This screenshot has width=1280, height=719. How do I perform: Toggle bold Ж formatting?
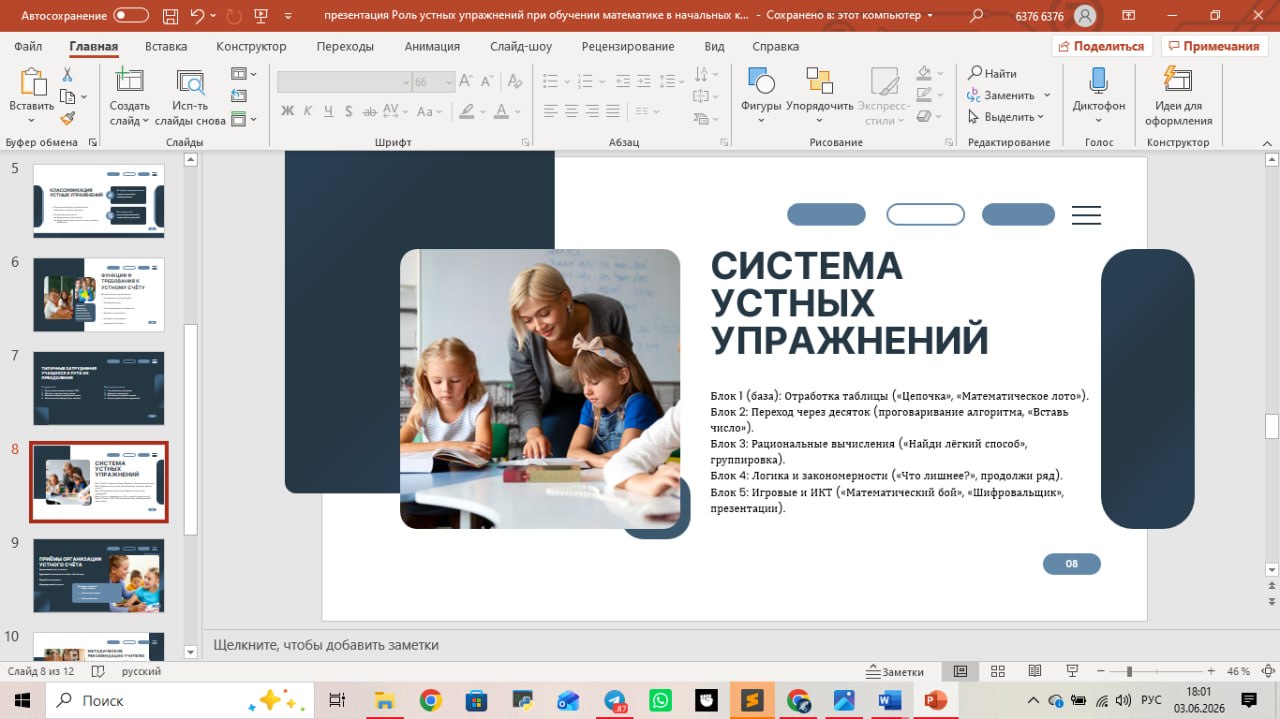point(287,111)
